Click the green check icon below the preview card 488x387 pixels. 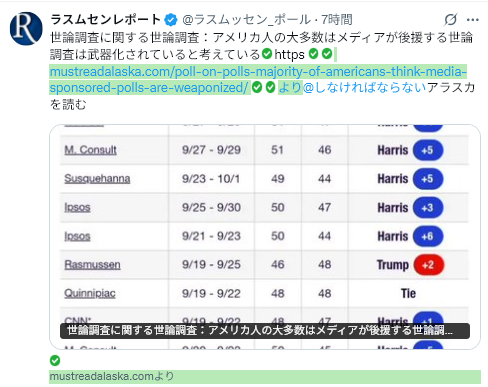point(55,360)
